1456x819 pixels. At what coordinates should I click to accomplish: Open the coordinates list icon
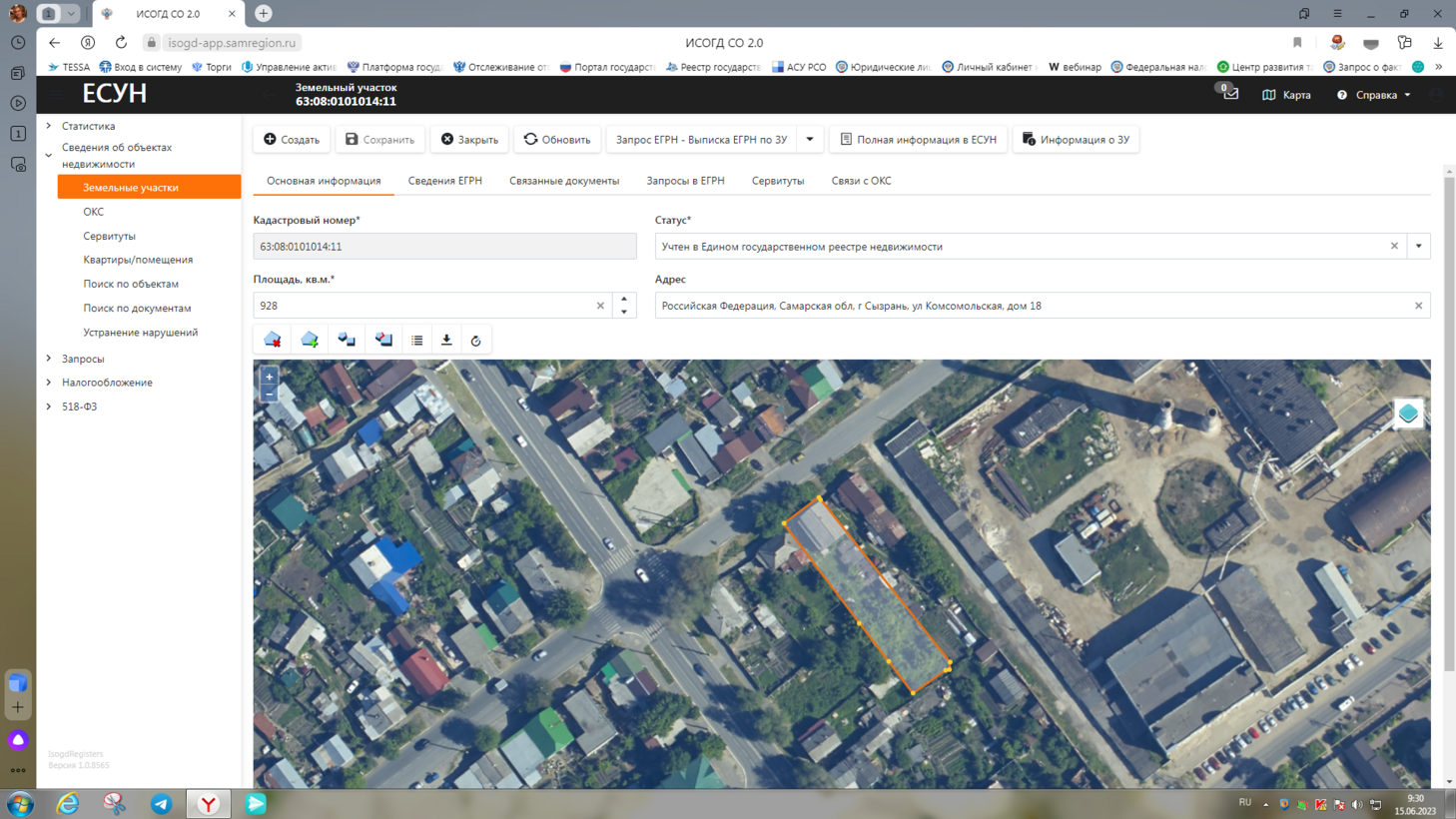click(417, 340)
